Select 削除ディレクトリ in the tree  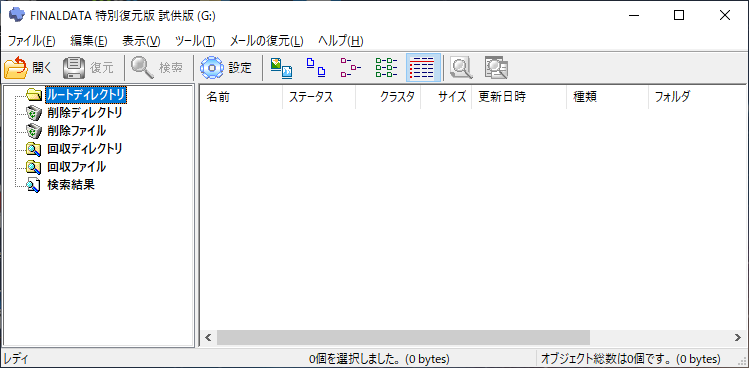coord(85,113)
